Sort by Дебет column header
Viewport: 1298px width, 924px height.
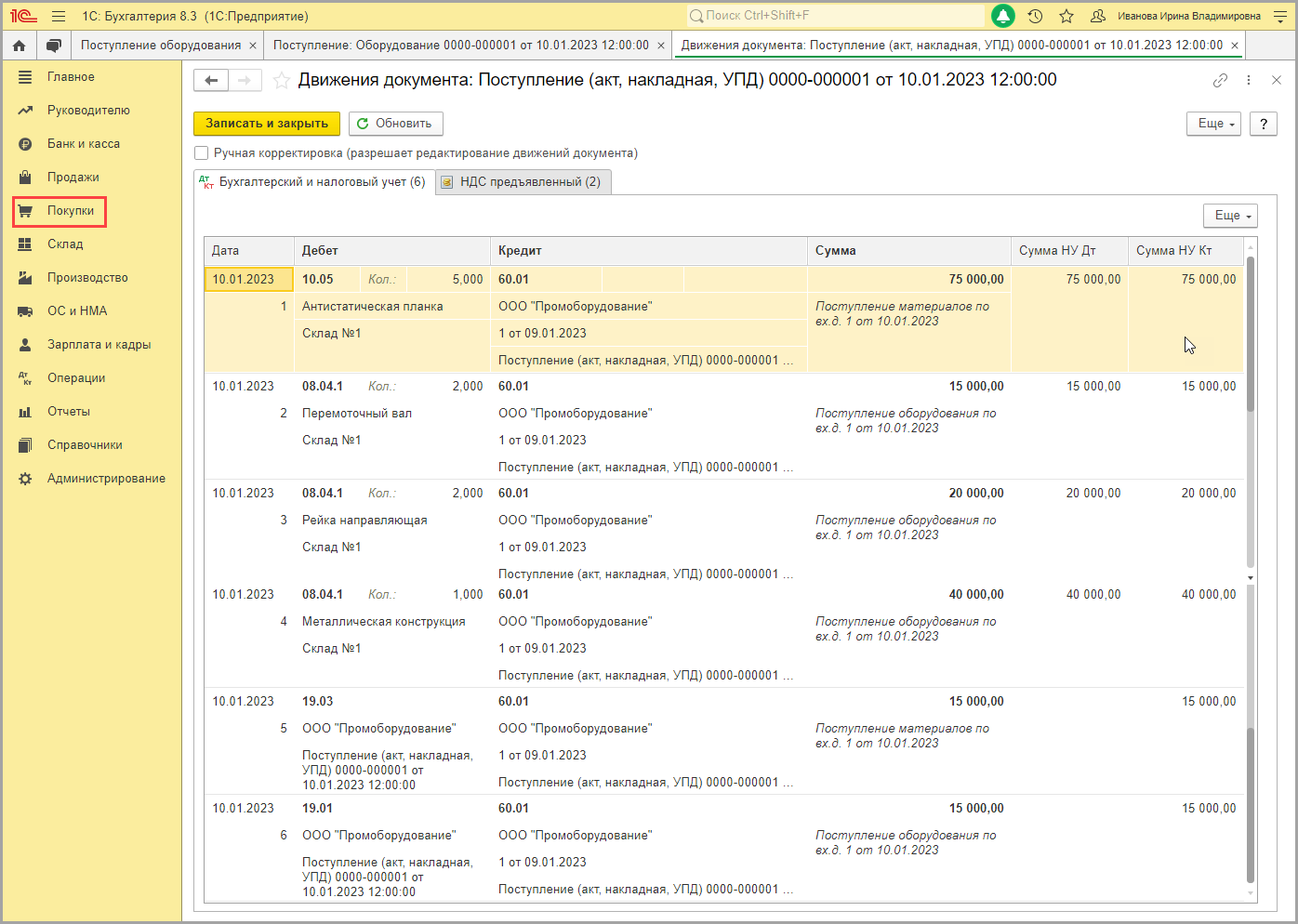[392, 251]
